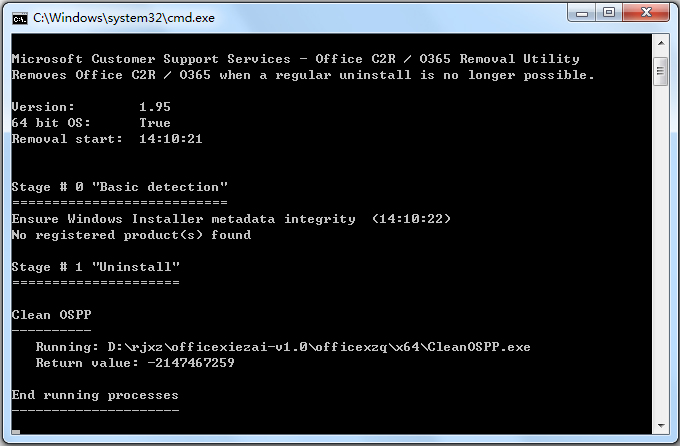Click the "End running processes" line

[x=95, y=395]
